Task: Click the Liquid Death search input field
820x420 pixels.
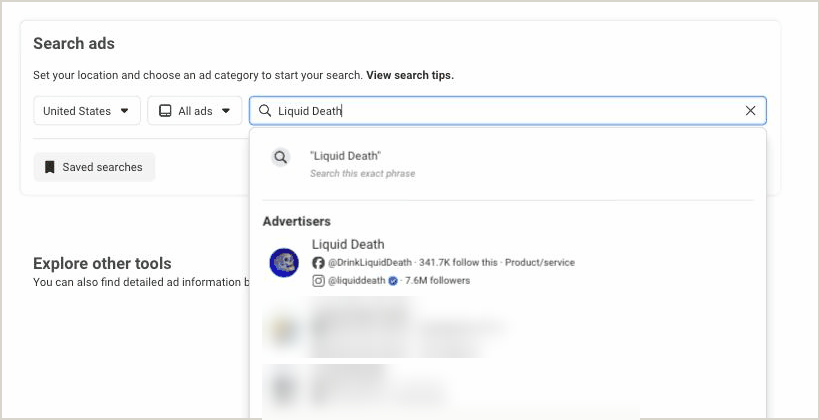Action: coord(508,111)
